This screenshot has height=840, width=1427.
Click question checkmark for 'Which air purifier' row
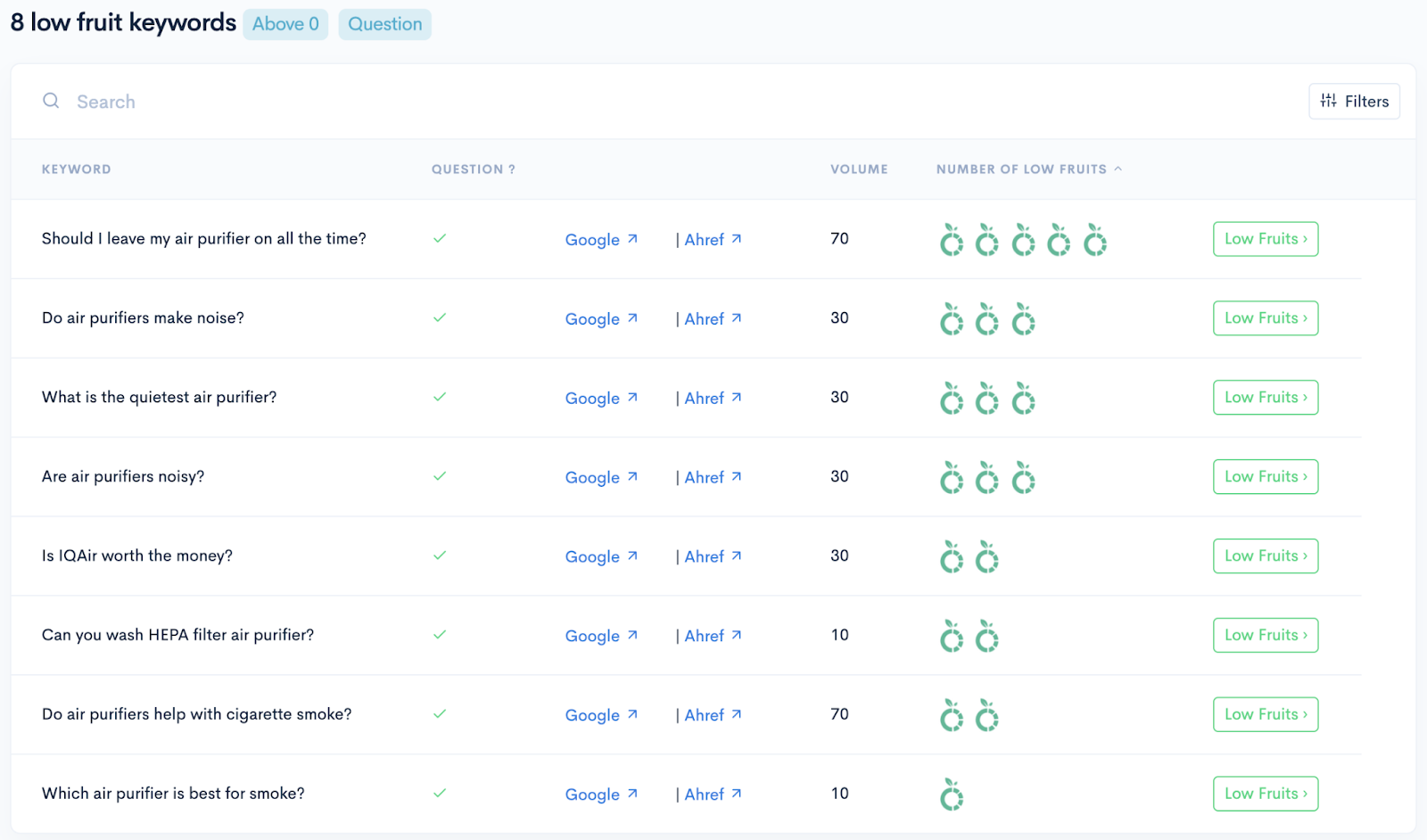click(x=440, y=793)
